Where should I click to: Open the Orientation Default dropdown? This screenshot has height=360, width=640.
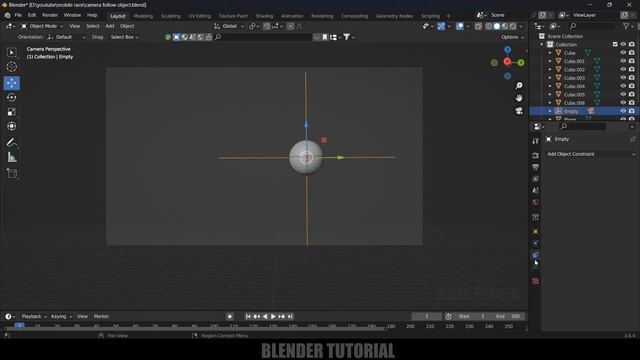click(67, 37)
